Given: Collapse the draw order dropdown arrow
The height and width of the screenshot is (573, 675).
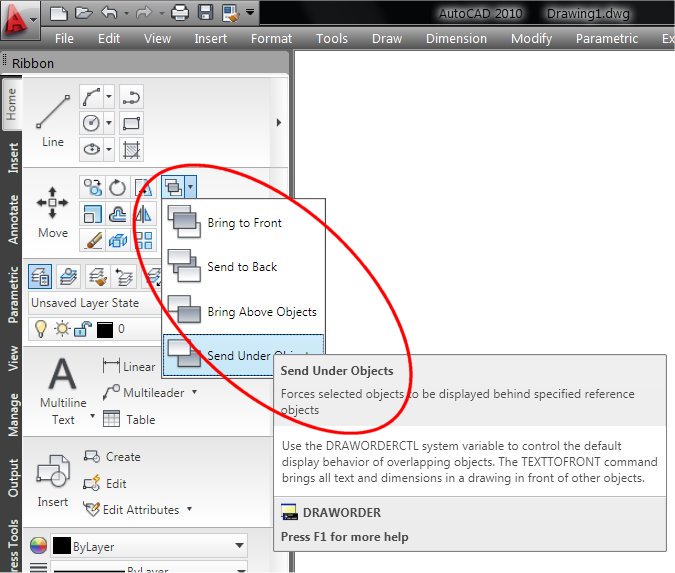Looking at the screenshot, I should tap(190, 187).
